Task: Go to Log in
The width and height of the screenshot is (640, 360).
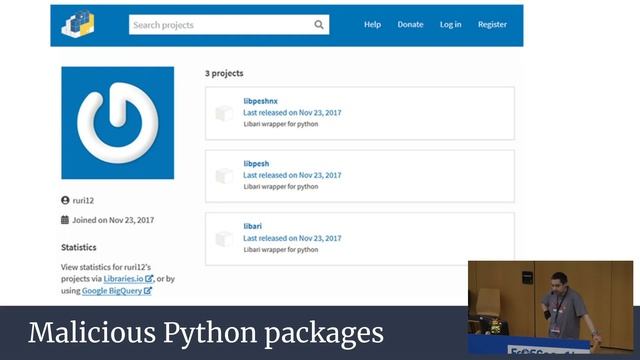Action: tap(451, 24)
